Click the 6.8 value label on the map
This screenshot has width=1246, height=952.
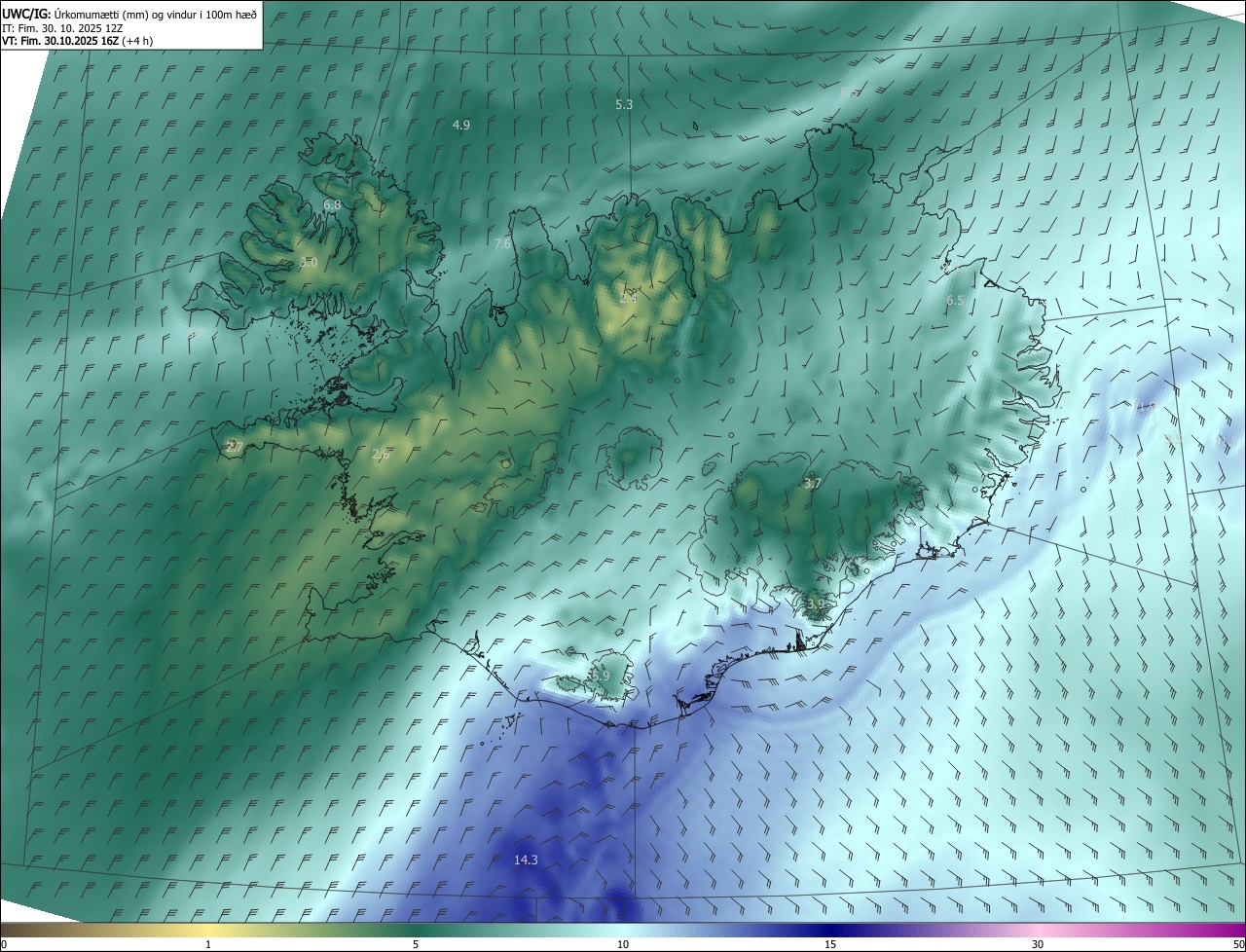(x=332, y=205)
